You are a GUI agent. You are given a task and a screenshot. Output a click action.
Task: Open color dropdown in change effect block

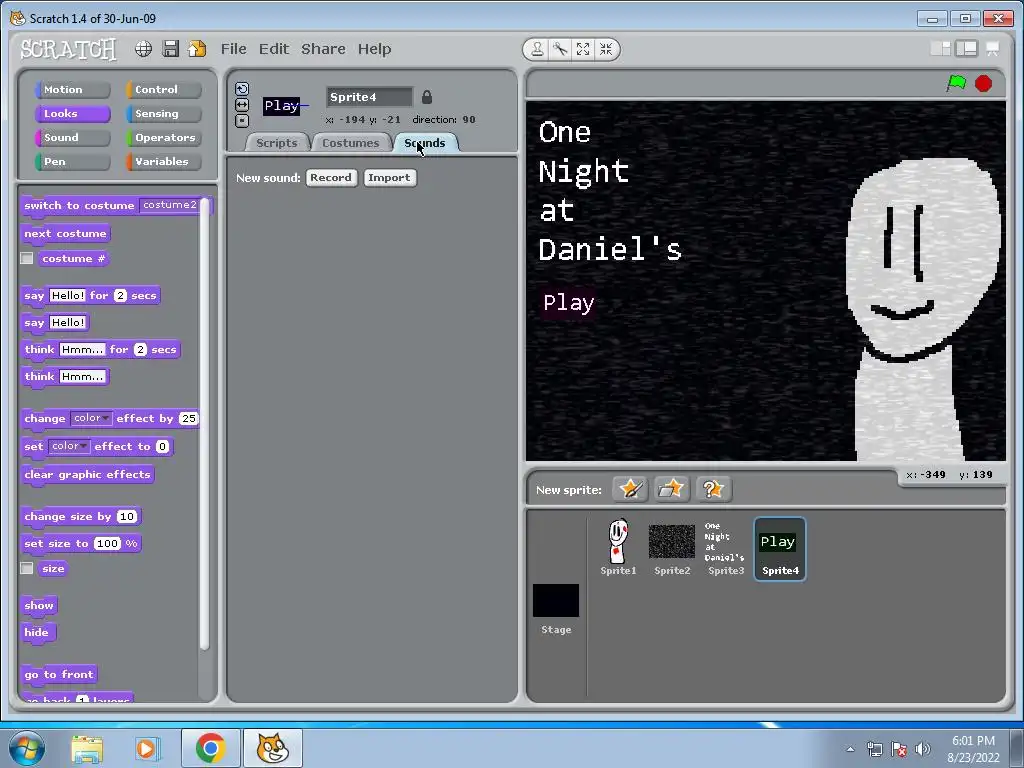91,419
